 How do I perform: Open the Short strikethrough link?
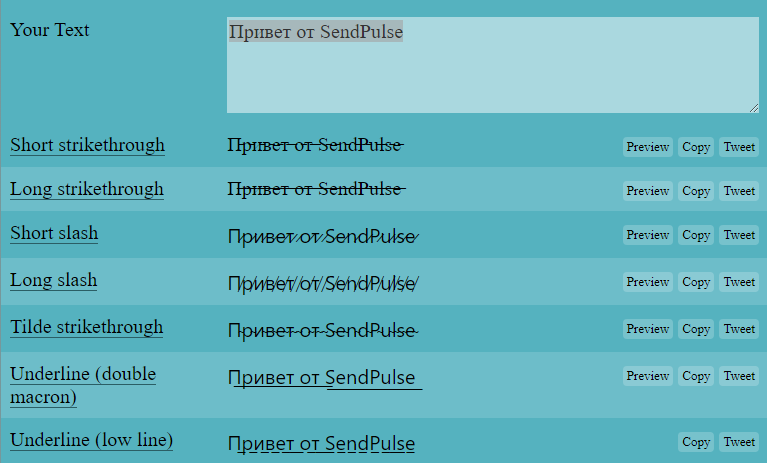(x=87, y=145)
